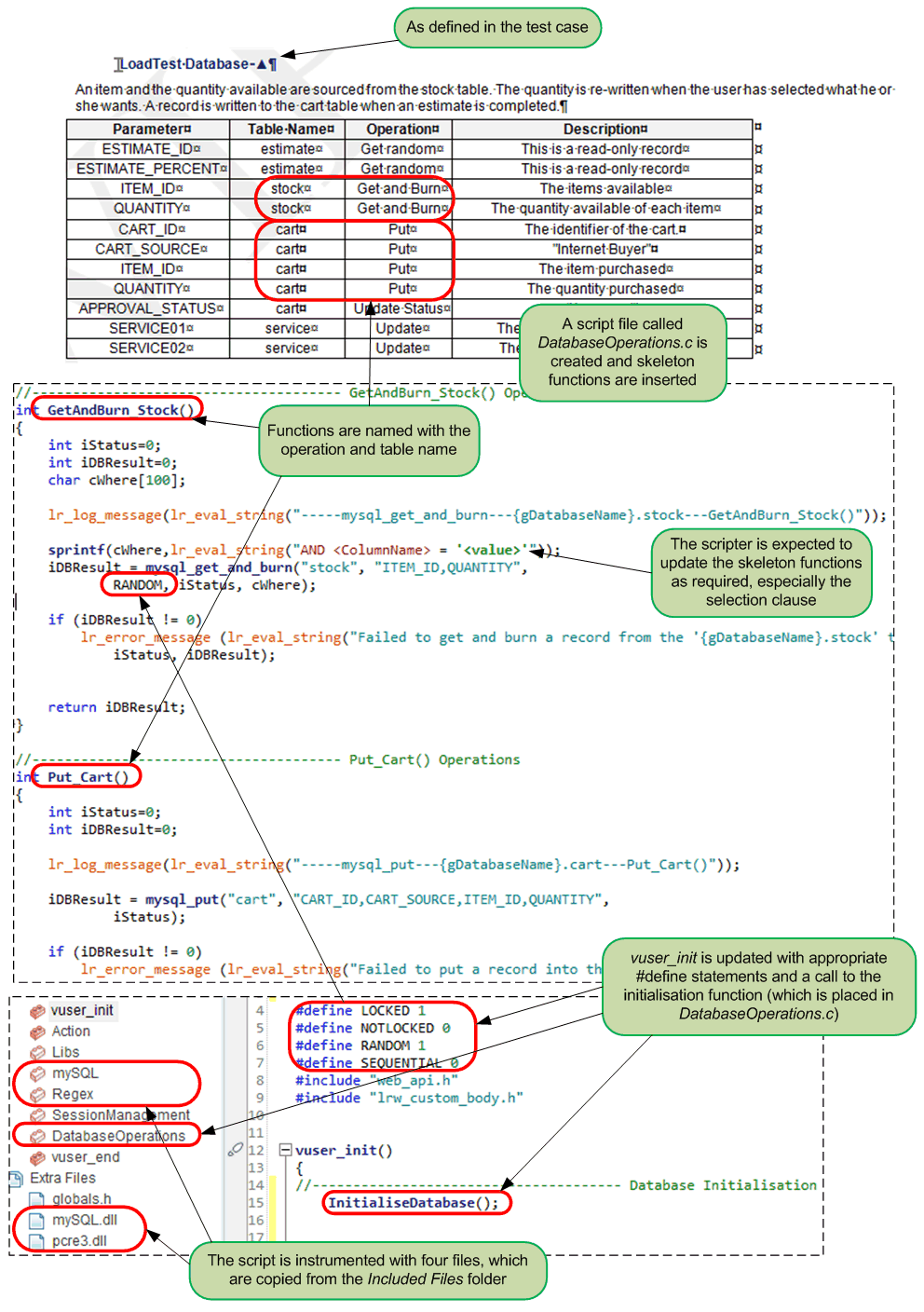Select the Regex tree entry
Image resolution: width=924 pixels, height=1312 pixels.
point(73,1094)
